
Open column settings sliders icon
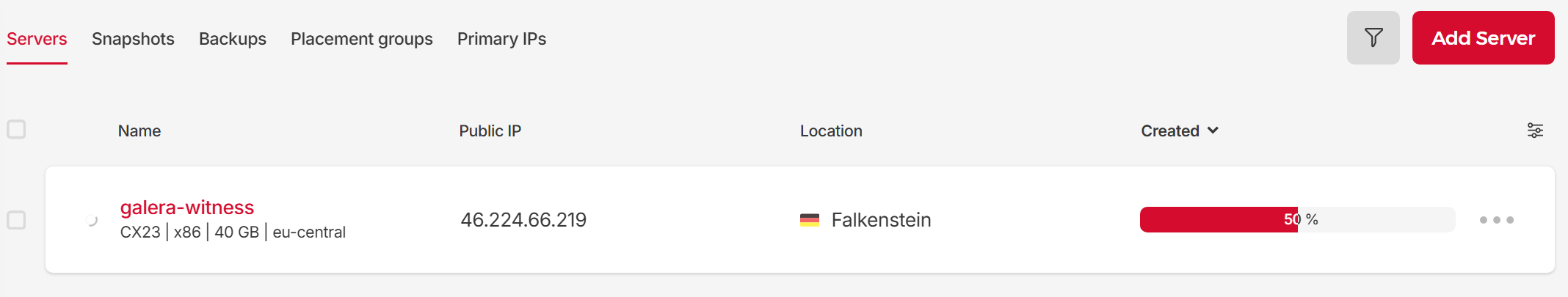(1535, 131)
